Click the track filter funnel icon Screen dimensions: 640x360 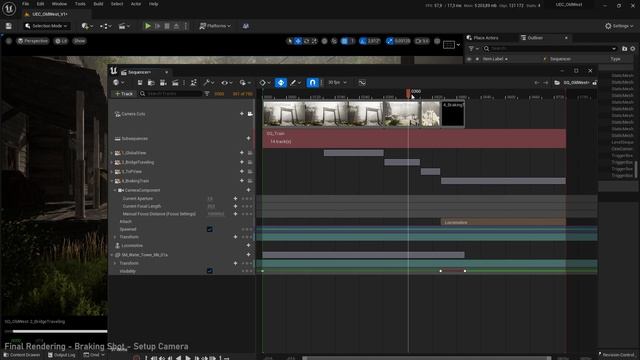point(207,94)
